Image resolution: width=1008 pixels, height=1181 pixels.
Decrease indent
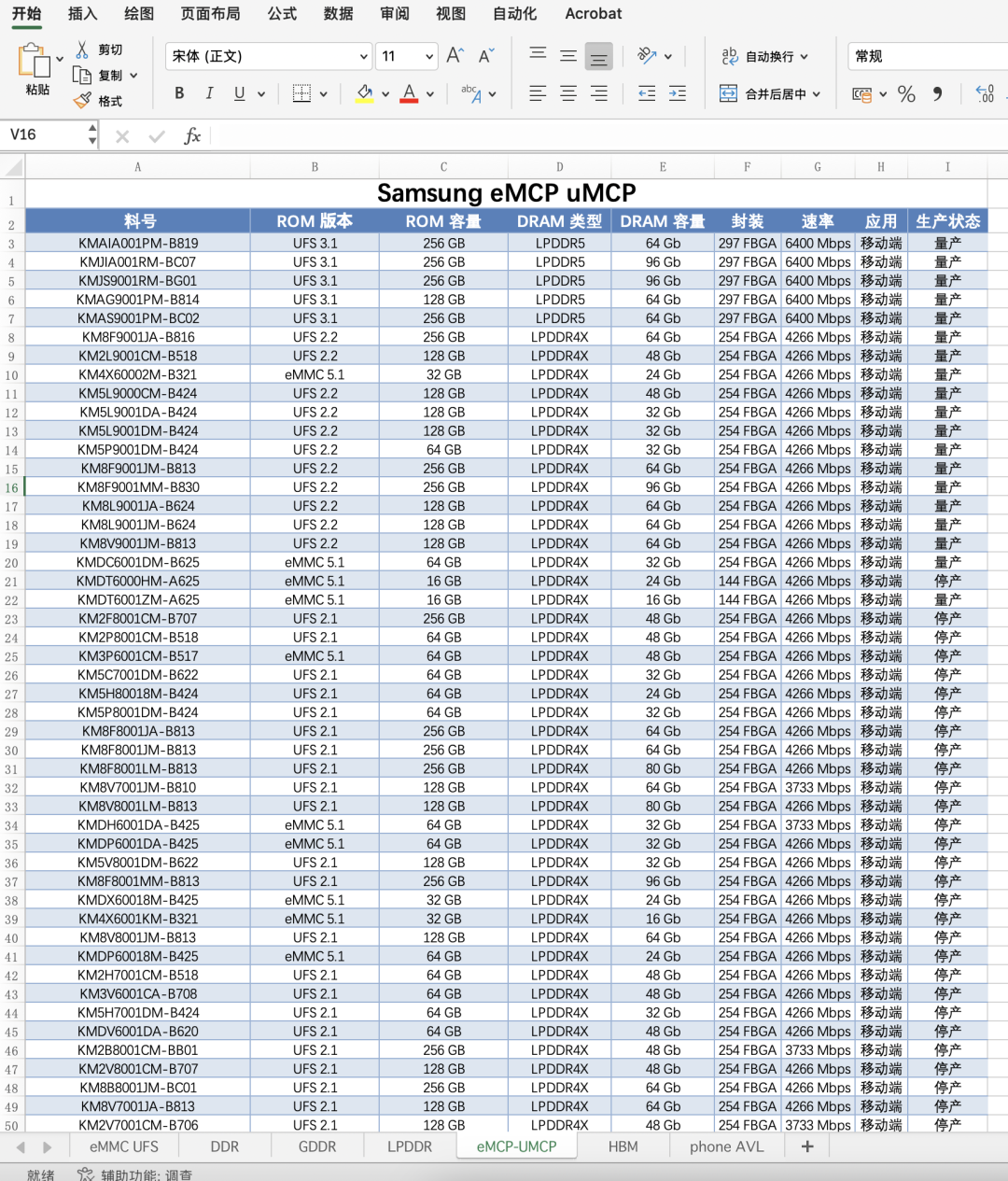pos(646,93)
